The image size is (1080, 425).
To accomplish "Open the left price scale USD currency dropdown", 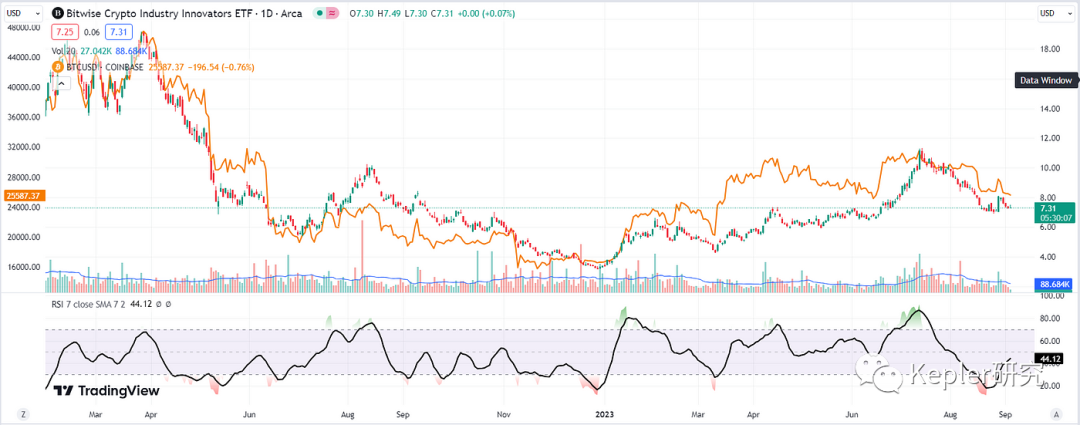I will (23, 12).
